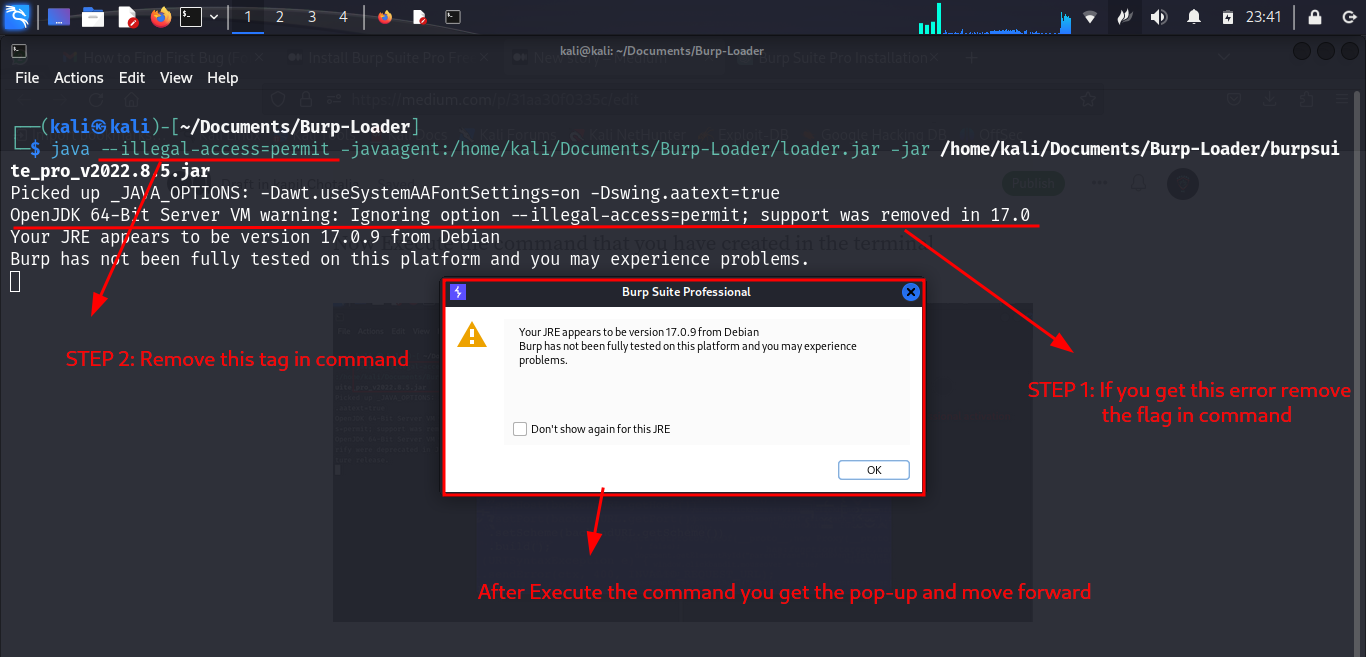The image size is (1366, 657).
Task: Tick "Don't show again for this JRE"
Action: pos(519,429)
